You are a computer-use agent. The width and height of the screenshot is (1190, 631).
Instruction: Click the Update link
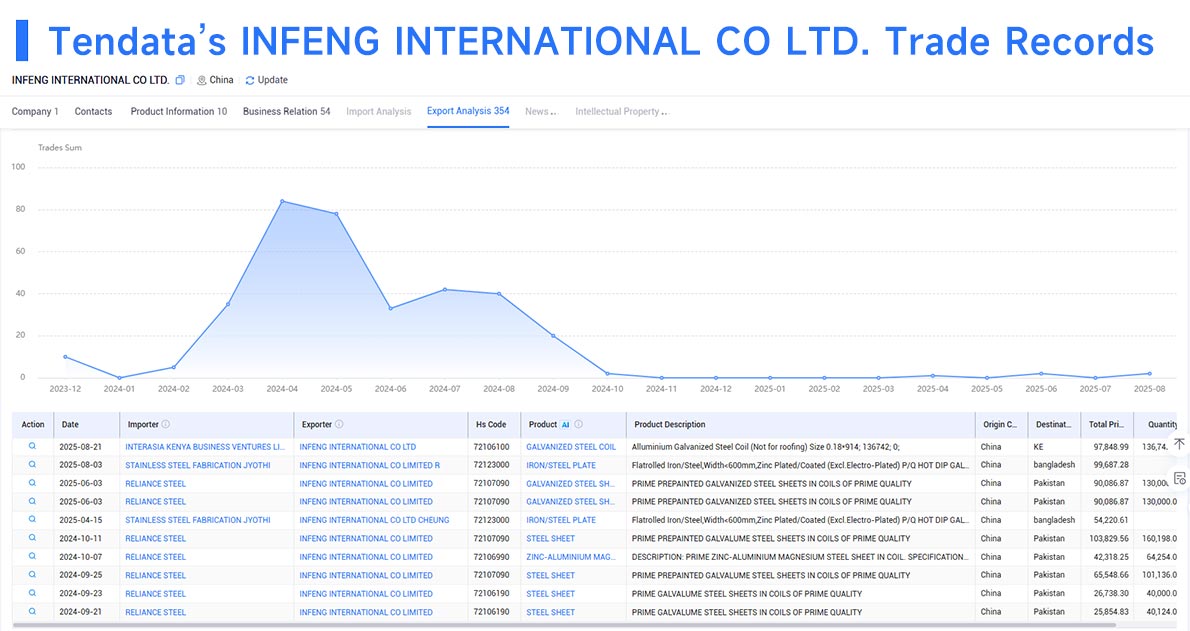click(272, 80)
